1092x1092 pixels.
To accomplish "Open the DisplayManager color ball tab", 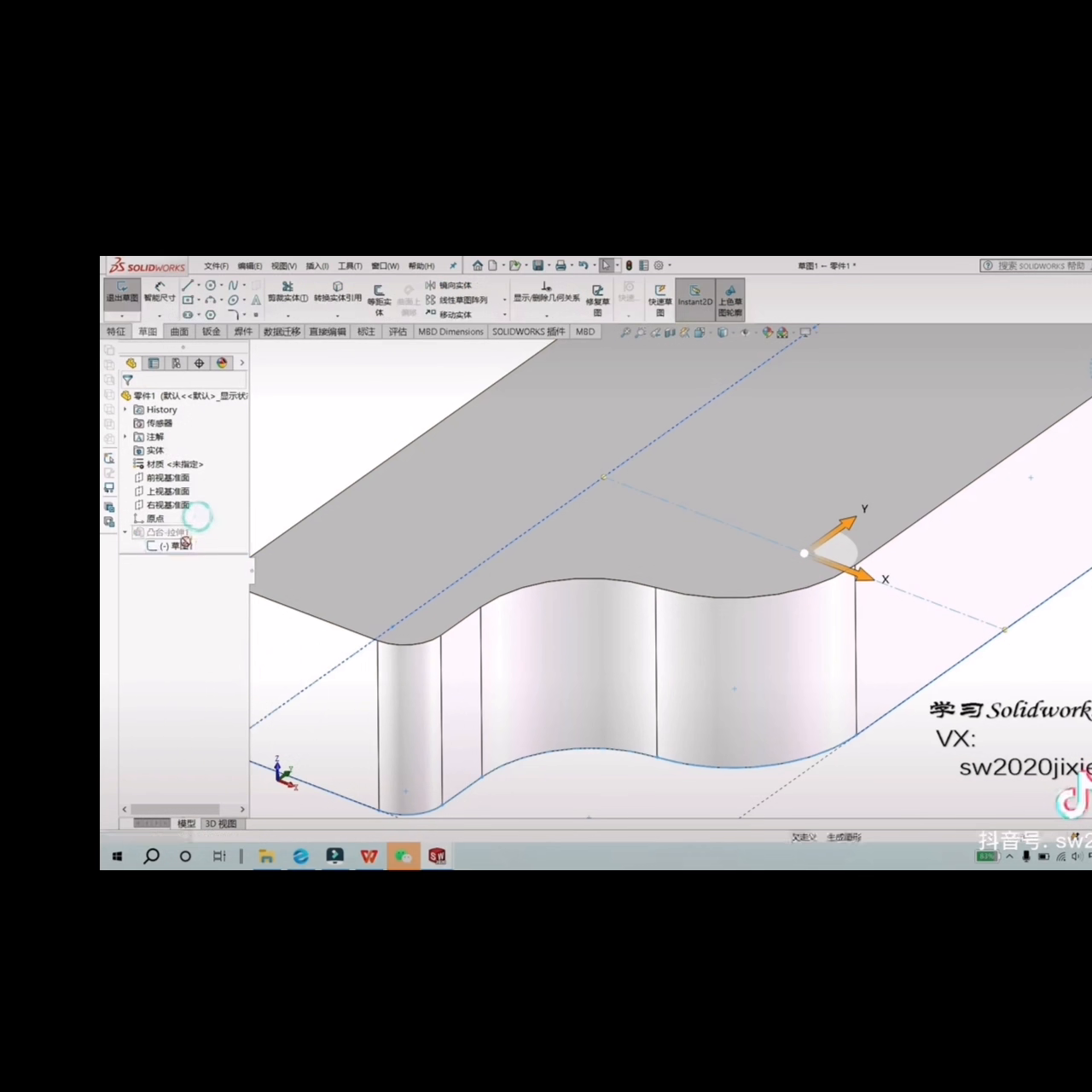I will pyautogui.click(x=222, y=363).
